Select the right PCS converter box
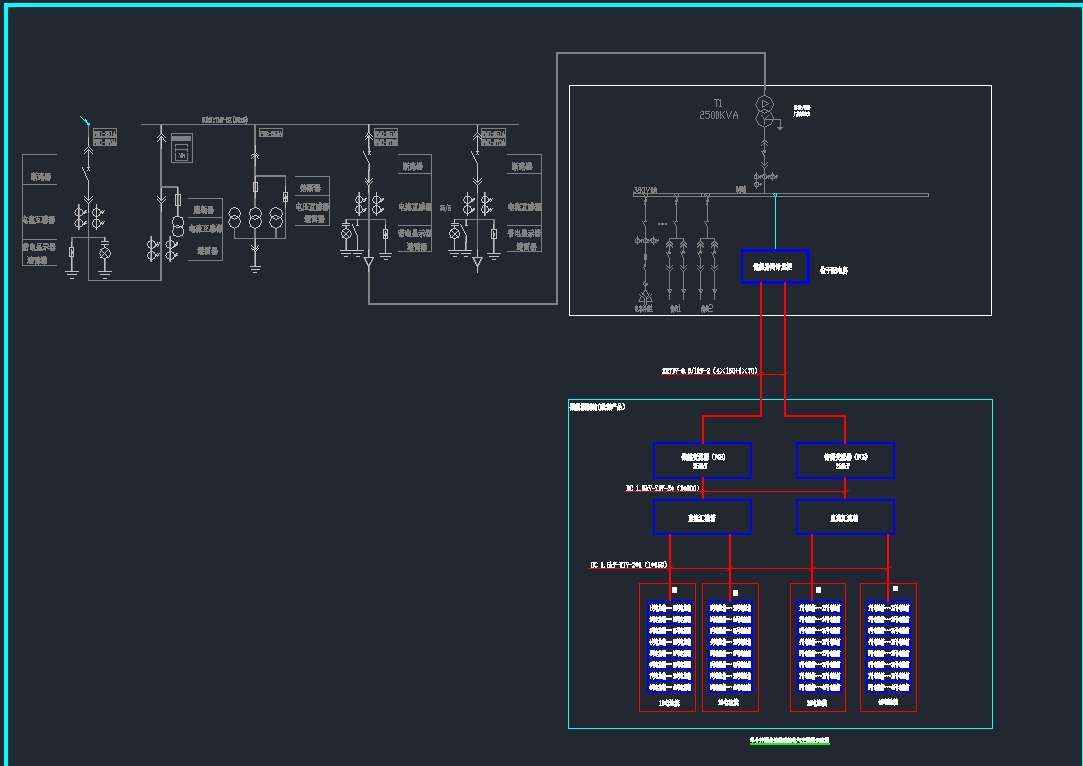Image resolution: width=1083 pixels, height=766 pixels. click(x=845, y=460)
